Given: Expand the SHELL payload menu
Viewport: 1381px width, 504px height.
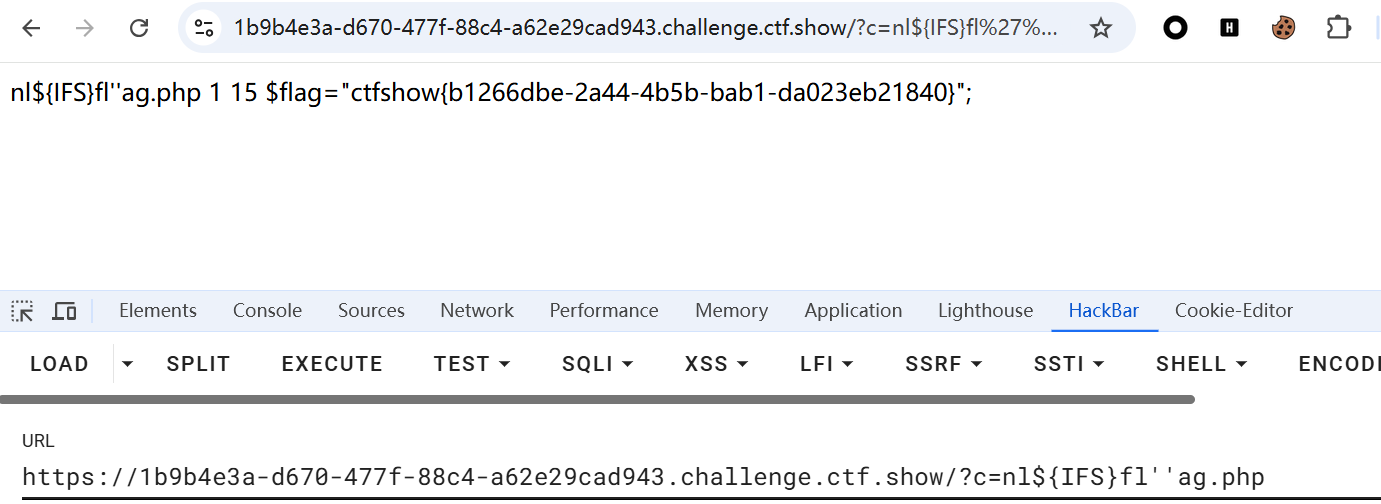Looking at the screenshot, I should coord(1201,364).
